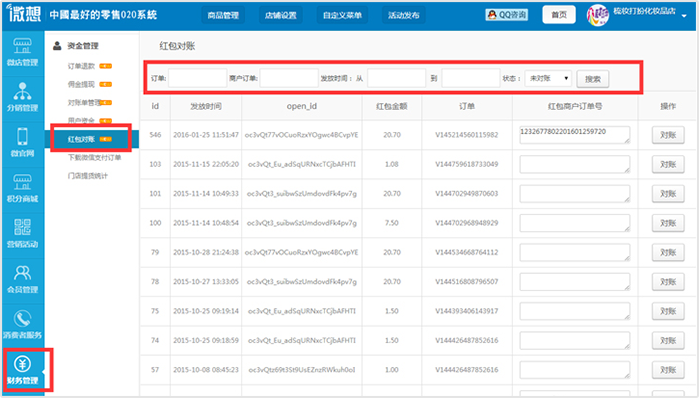This screenshot has height=398, width=699.
Task: Click merchant order field for id 74
Action: pos(575,341)
